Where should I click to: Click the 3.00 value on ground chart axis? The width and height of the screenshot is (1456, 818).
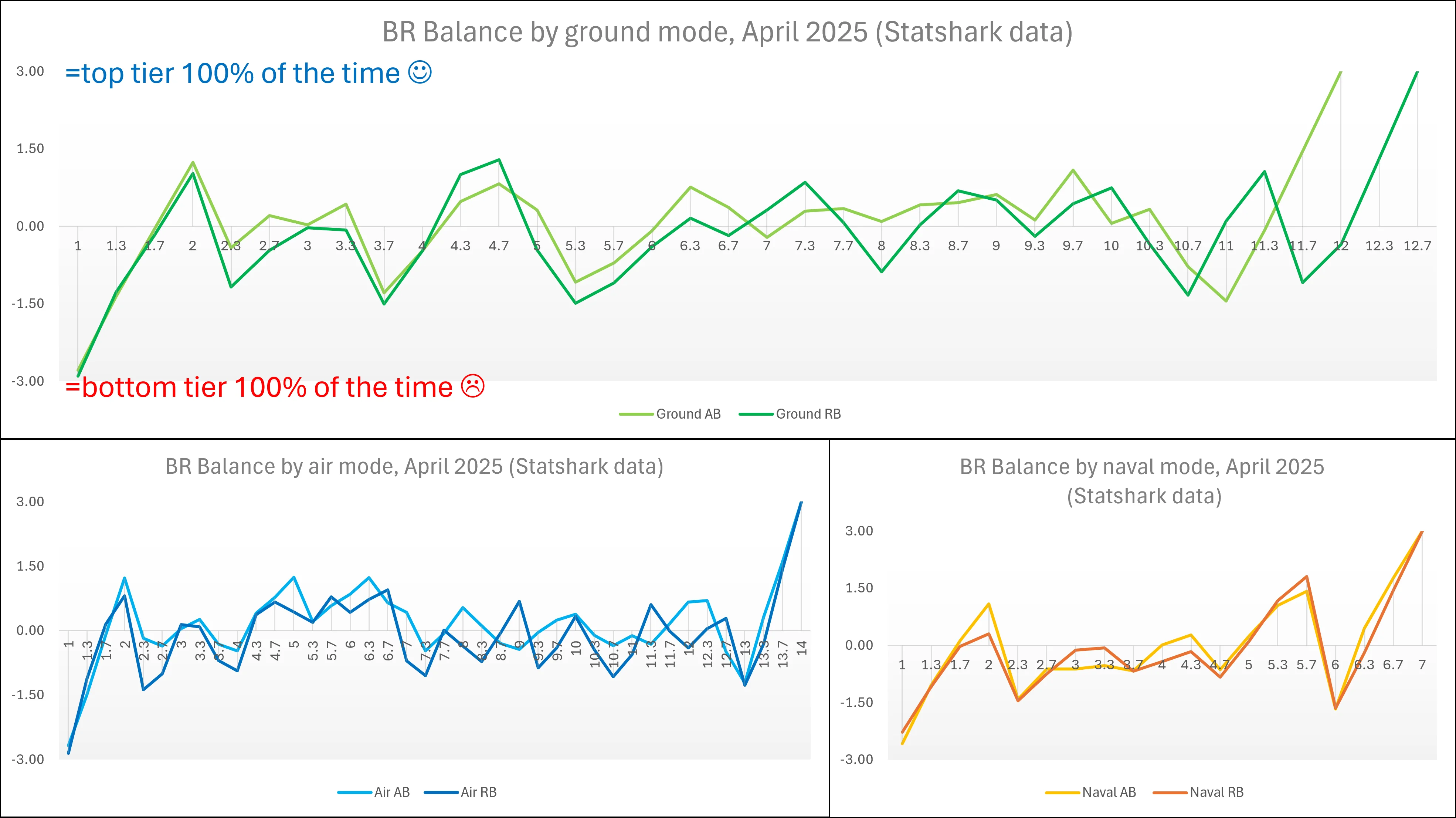pos(30,71)
